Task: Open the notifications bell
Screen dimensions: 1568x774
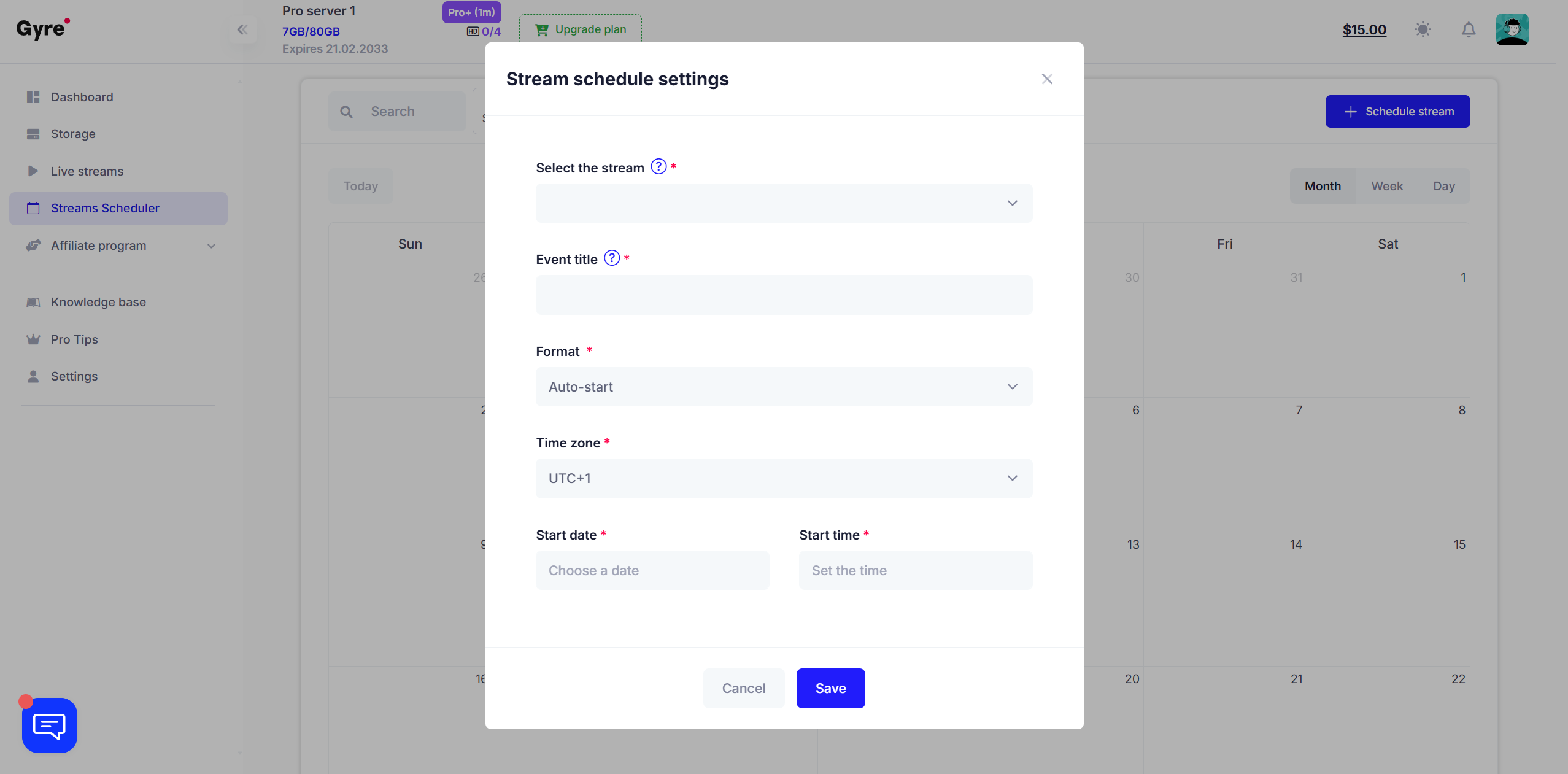Action: (1468, 29)
